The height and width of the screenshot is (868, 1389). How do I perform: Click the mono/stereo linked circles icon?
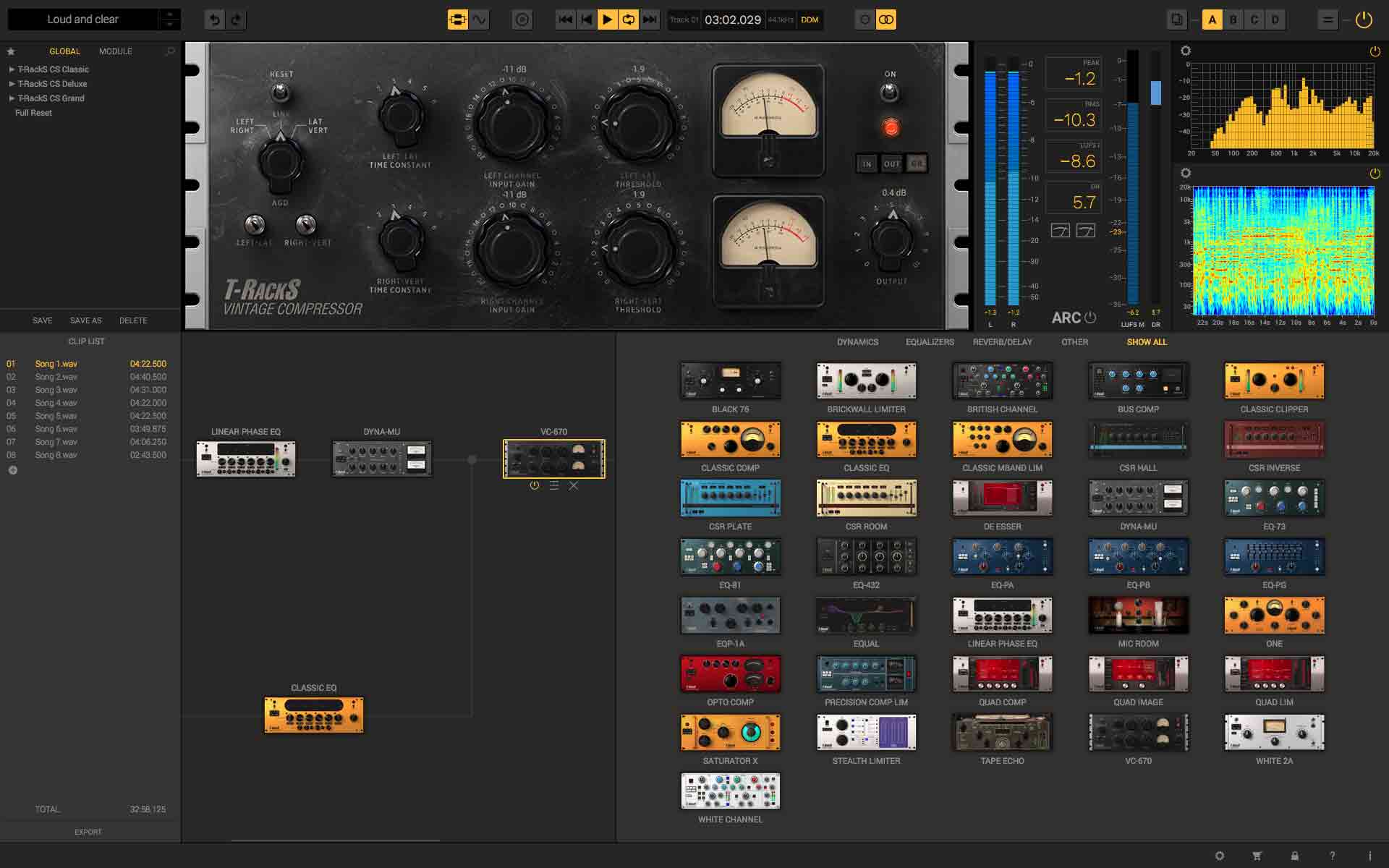(x=886, y=20)
